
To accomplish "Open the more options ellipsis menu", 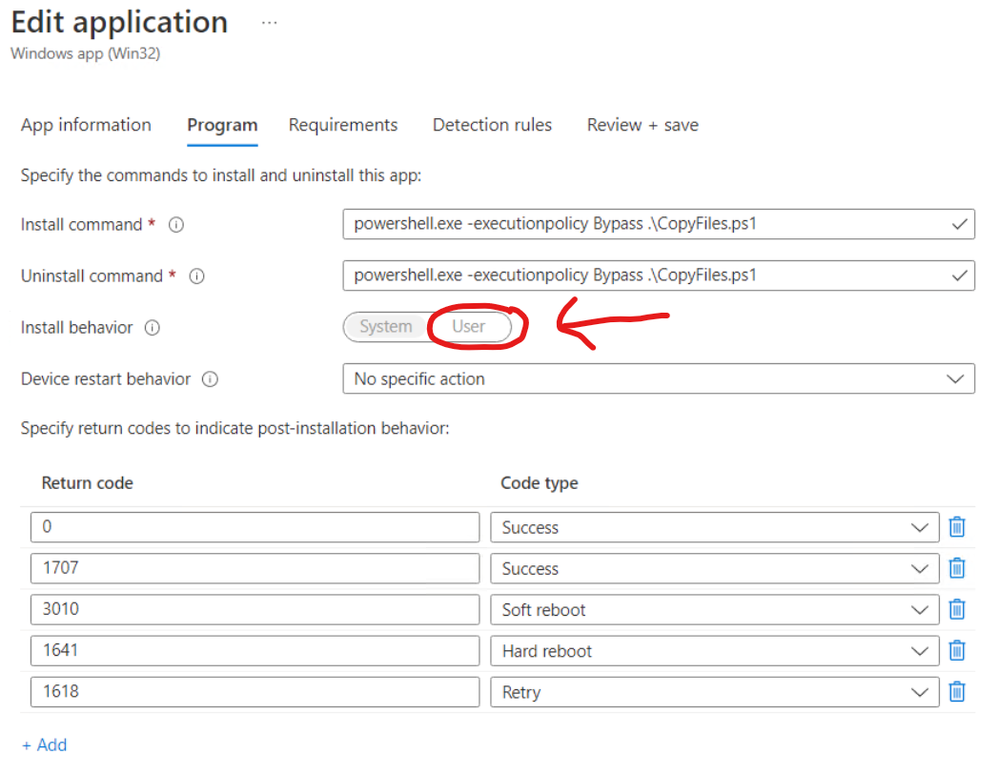I will click(x=269, y=22).
